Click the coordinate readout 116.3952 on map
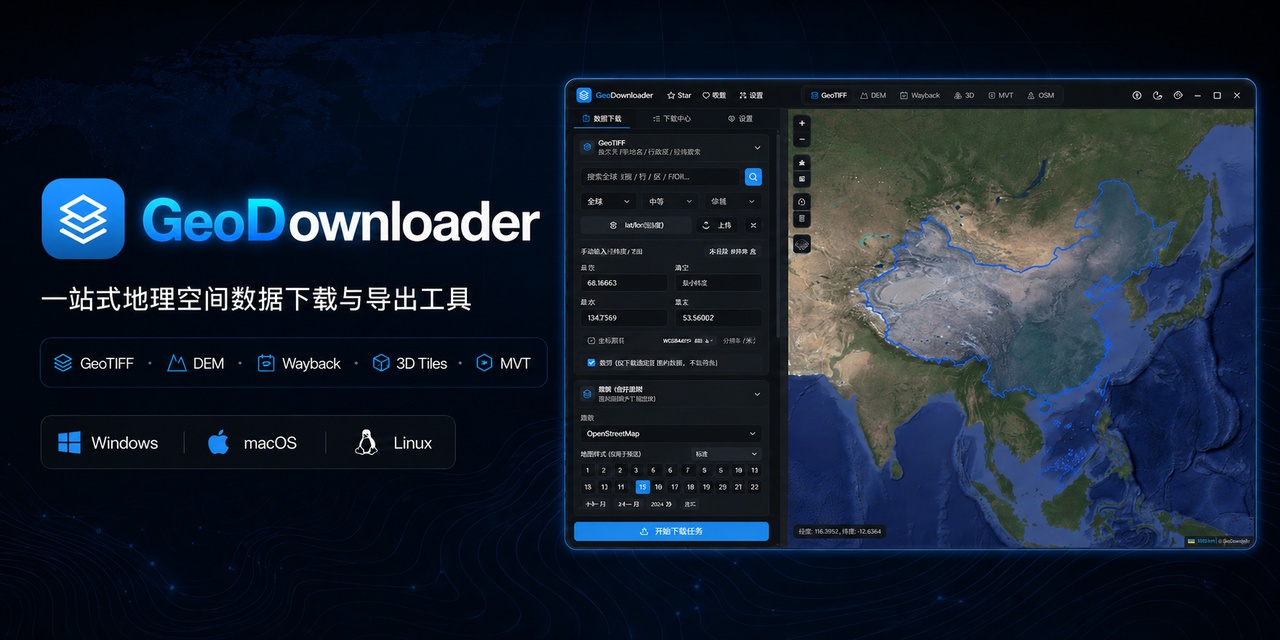This screenshot has width=1280, height=640. point(839,531)
